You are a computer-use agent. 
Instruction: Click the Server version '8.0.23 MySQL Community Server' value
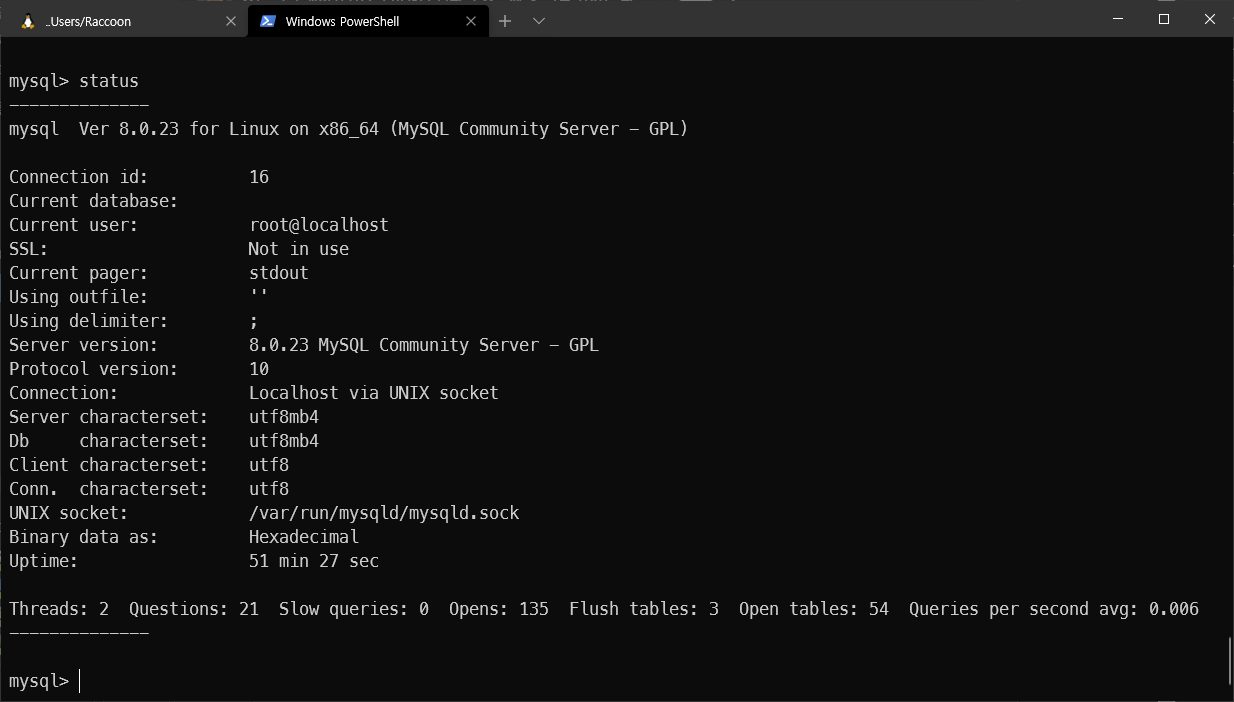pos(424,345)
